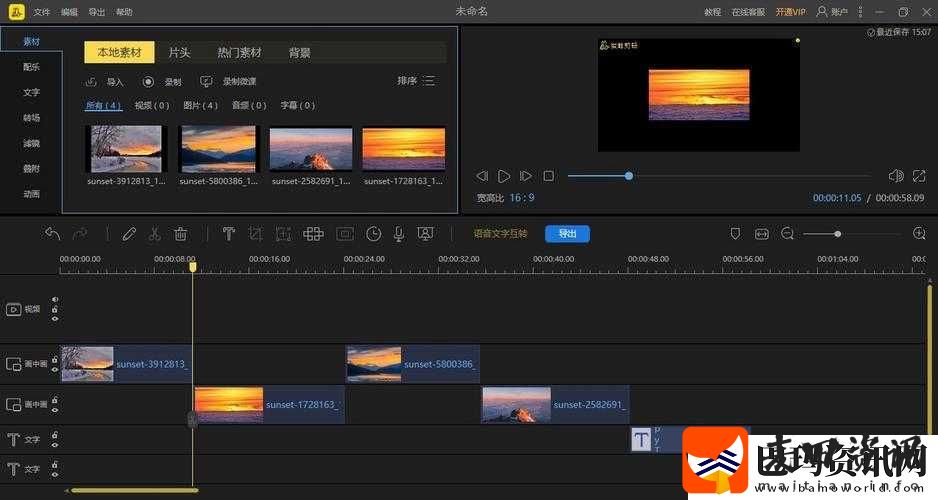Stop the preview playback
The width and height of the screenshot is (938, 500).
549,176
